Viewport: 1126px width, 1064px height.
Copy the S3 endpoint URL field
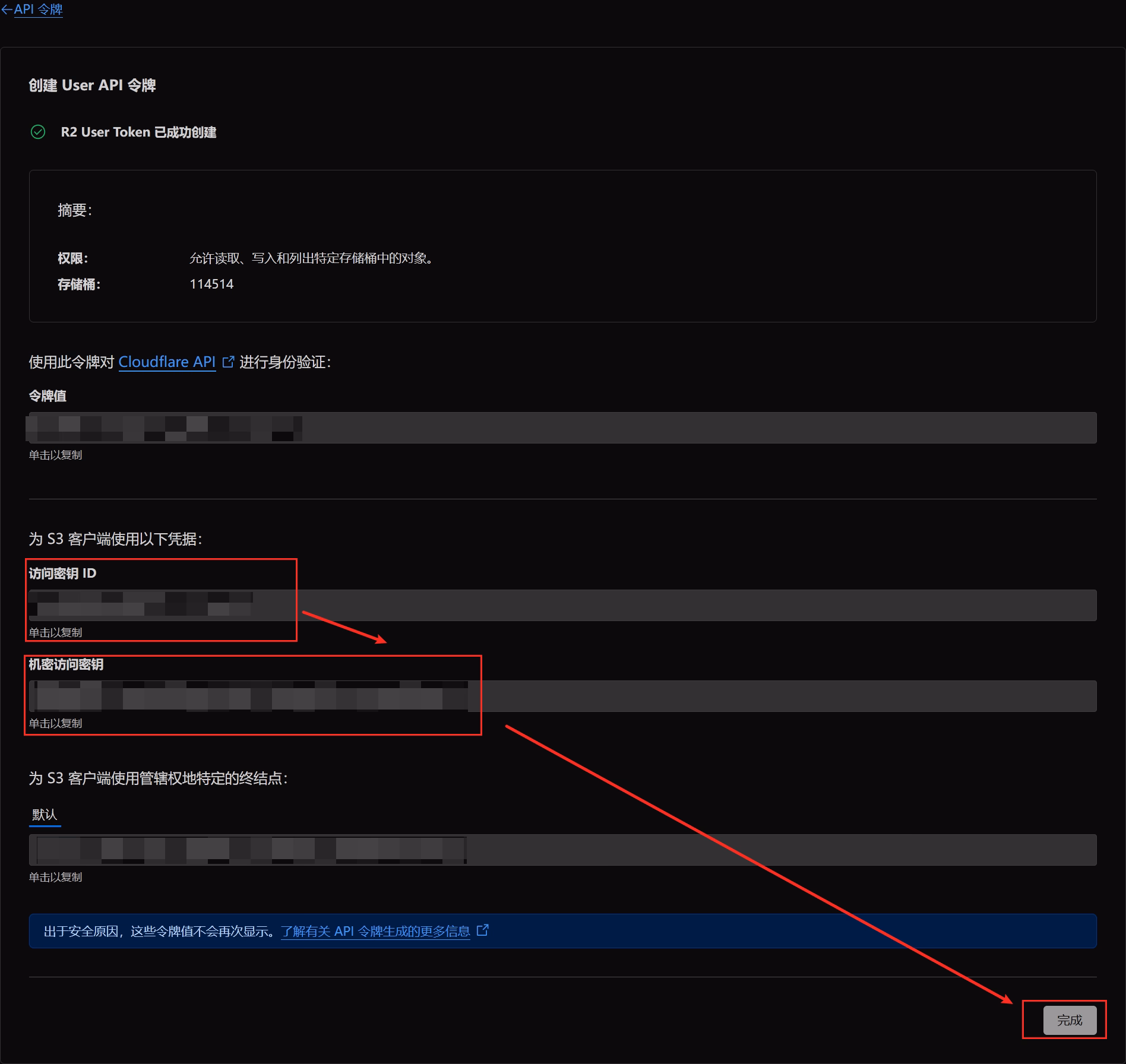pos(562,850)
